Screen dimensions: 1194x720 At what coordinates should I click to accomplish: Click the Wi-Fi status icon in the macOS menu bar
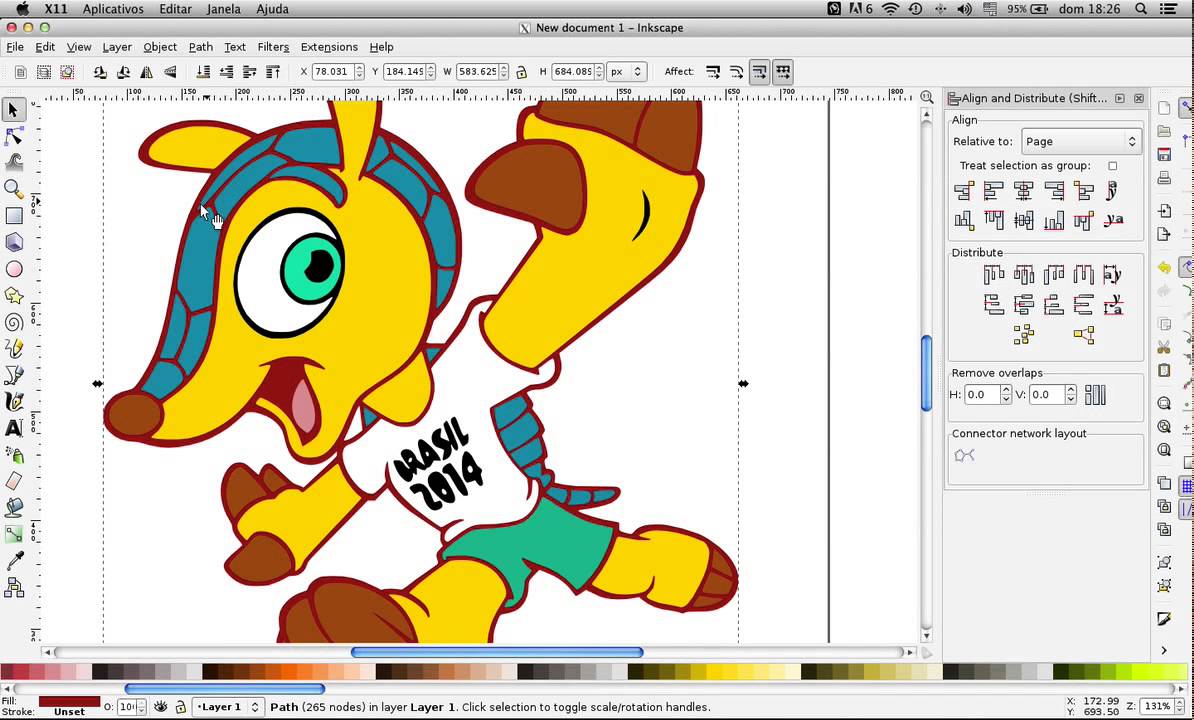[x=890, y=9]
